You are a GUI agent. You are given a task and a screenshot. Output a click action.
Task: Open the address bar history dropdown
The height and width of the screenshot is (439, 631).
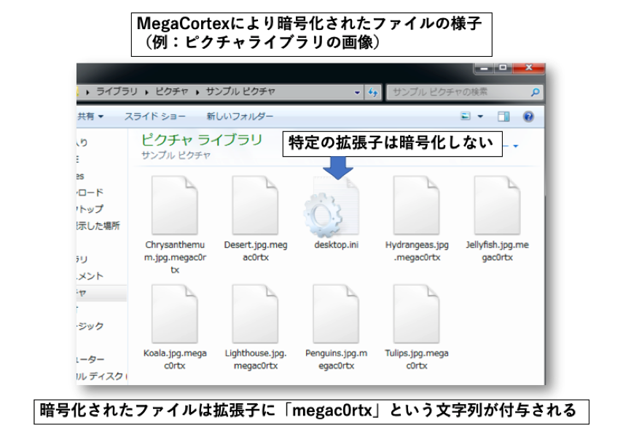tap(357, 92)
